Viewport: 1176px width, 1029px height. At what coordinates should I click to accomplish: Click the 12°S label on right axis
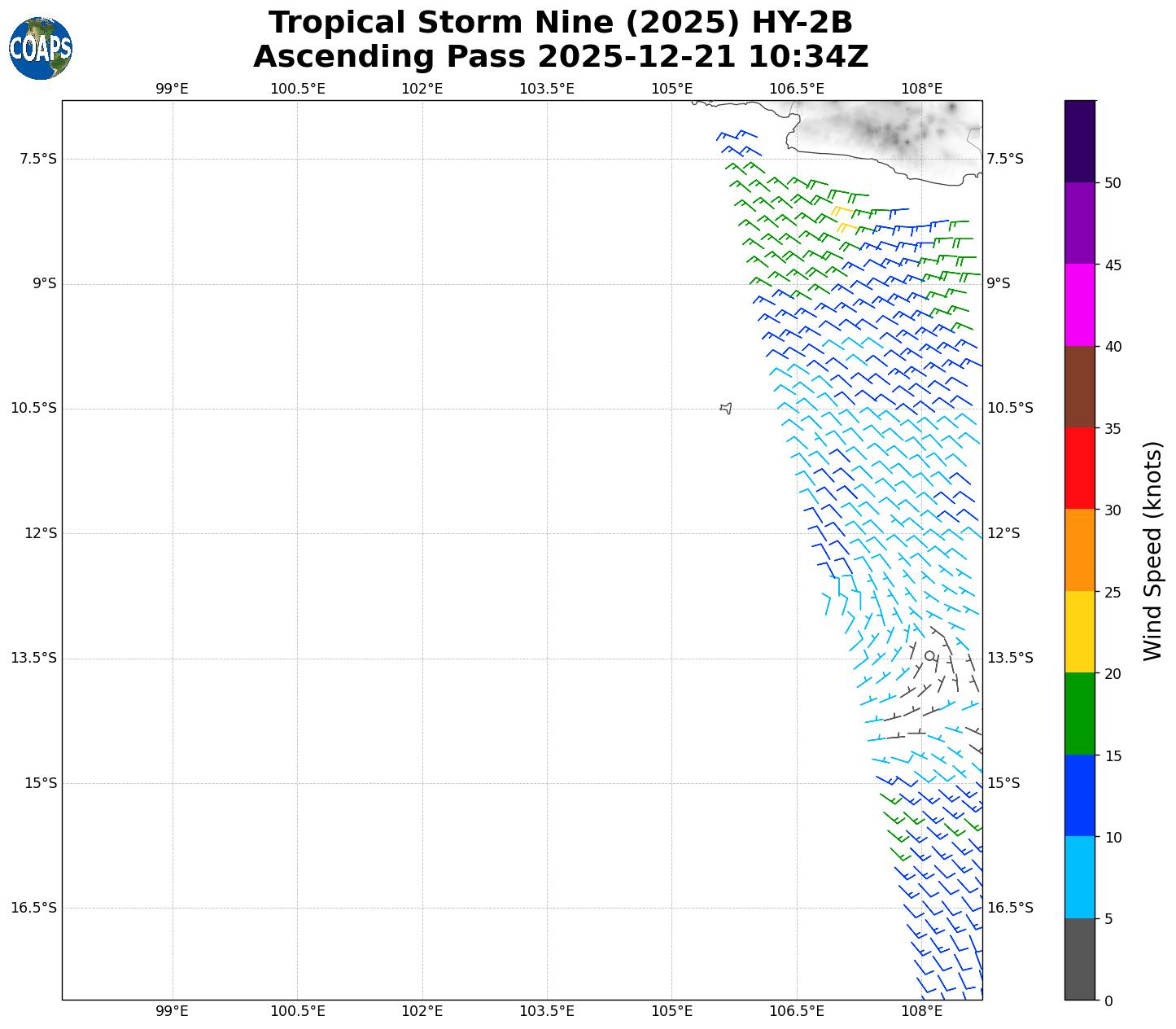[1003, 533]
